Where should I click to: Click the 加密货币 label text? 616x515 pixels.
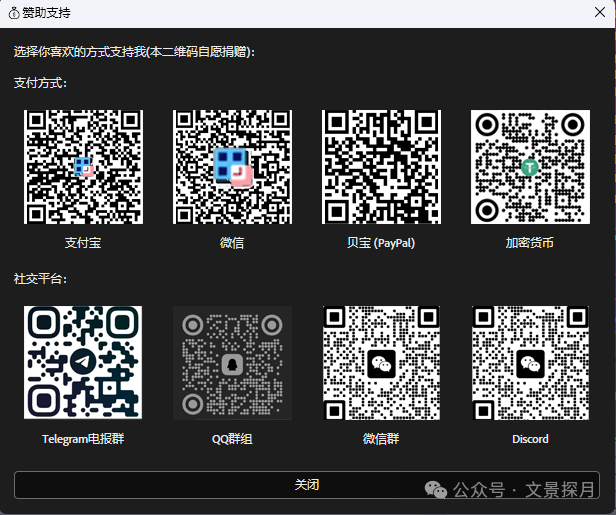(530, 243)
